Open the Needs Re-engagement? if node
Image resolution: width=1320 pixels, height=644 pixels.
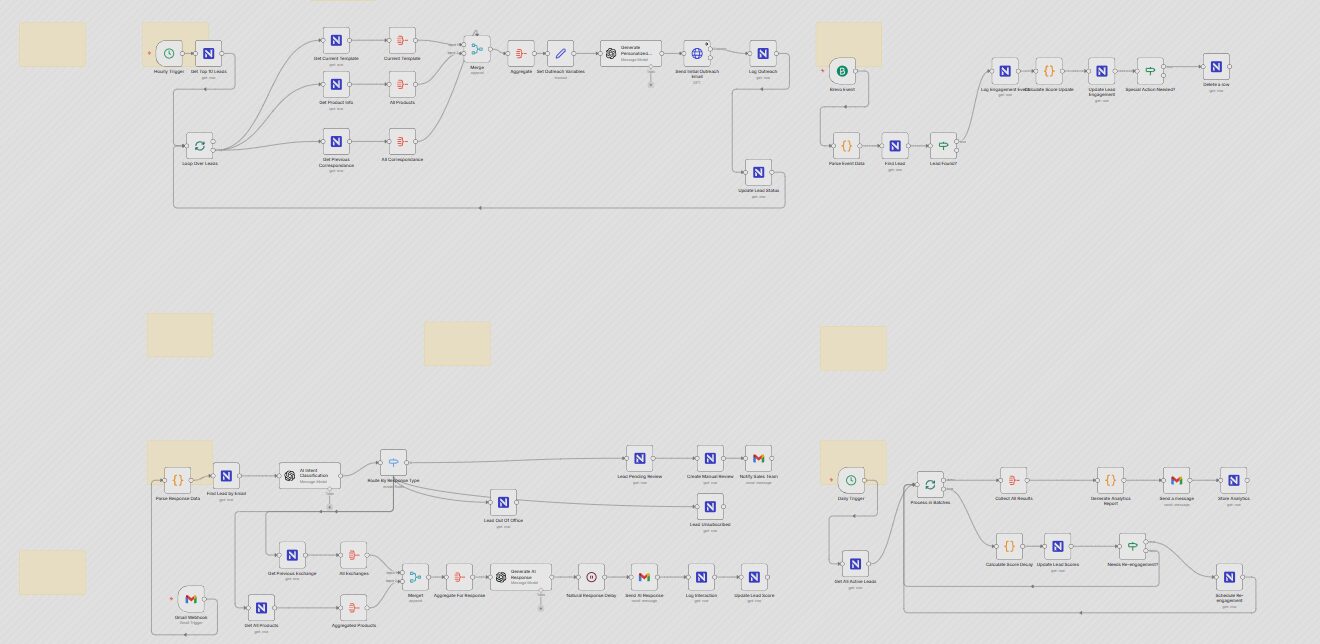[1132, 546]
